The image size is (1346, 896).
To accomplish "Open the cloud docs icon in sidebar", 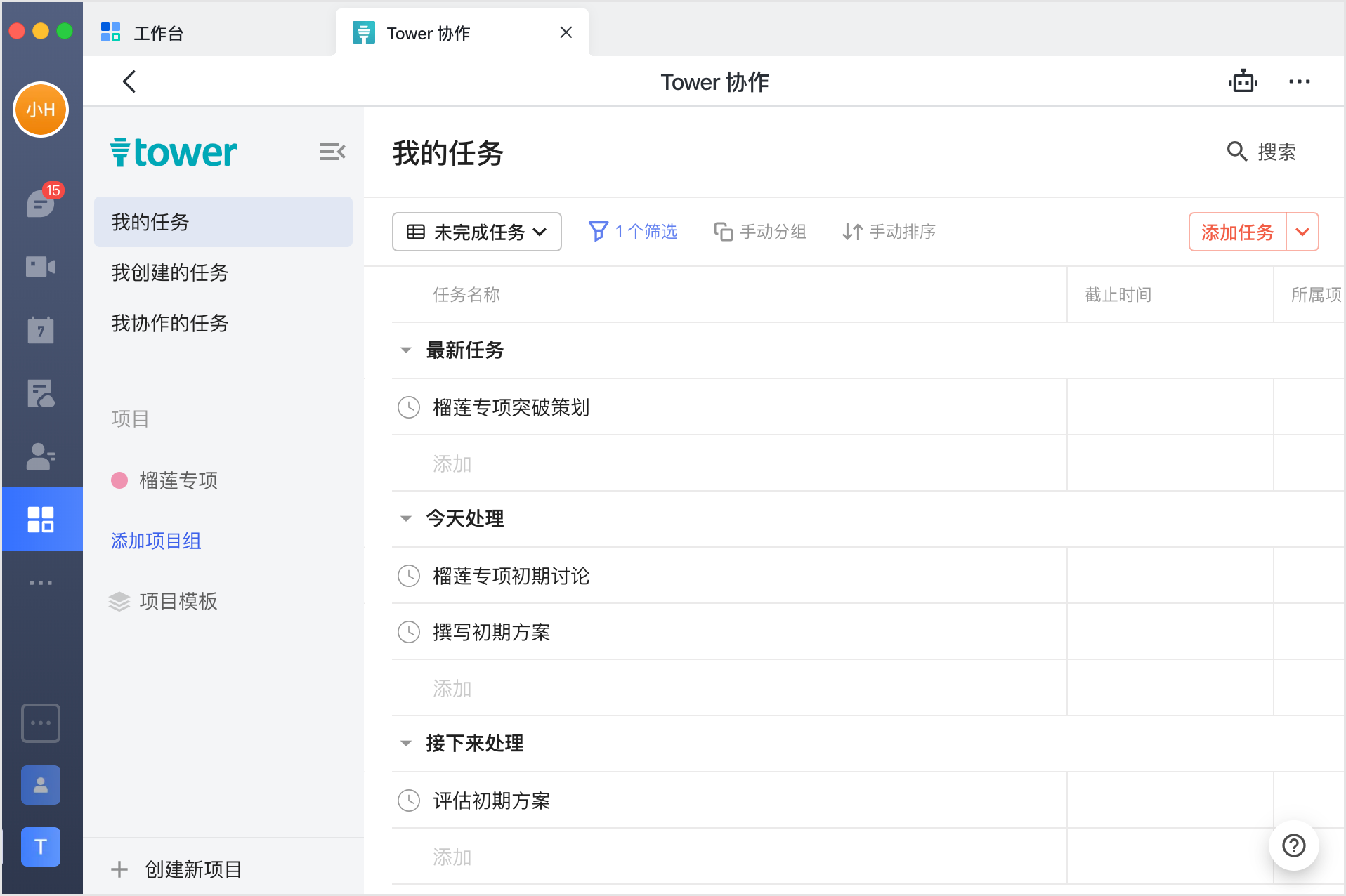I will tap(41, 393).
